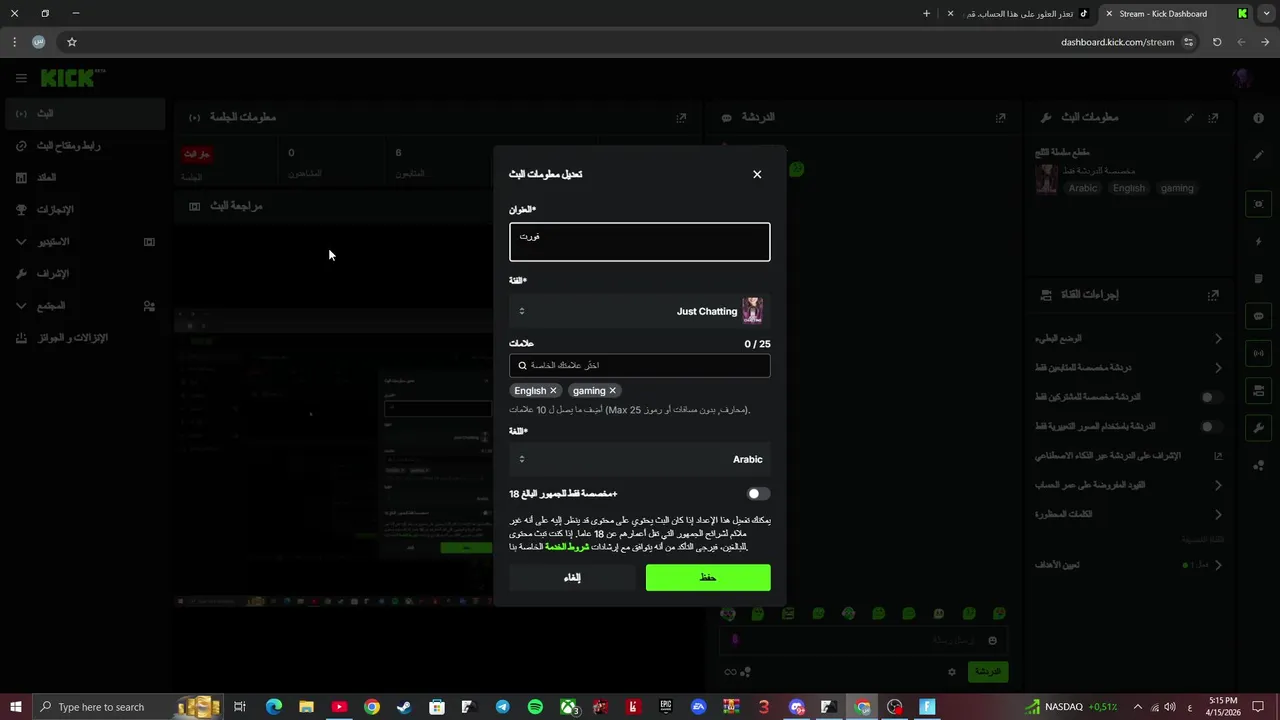Open the hamburger menu beside Kick logo
Viewport: 1280px width, 720px height.
tap(21, 78)
